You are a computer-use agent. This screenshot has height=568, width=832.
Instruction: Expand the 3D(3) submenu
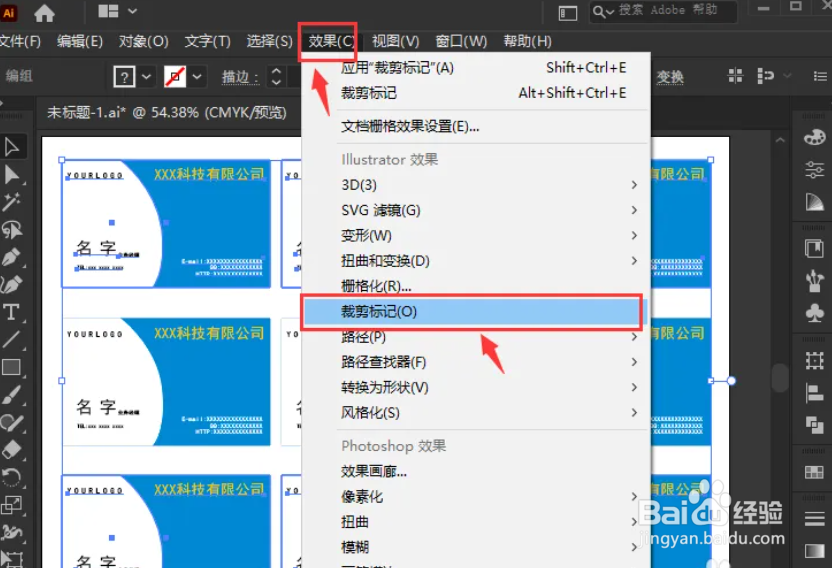pyautogui.click(x=476, y=185)
